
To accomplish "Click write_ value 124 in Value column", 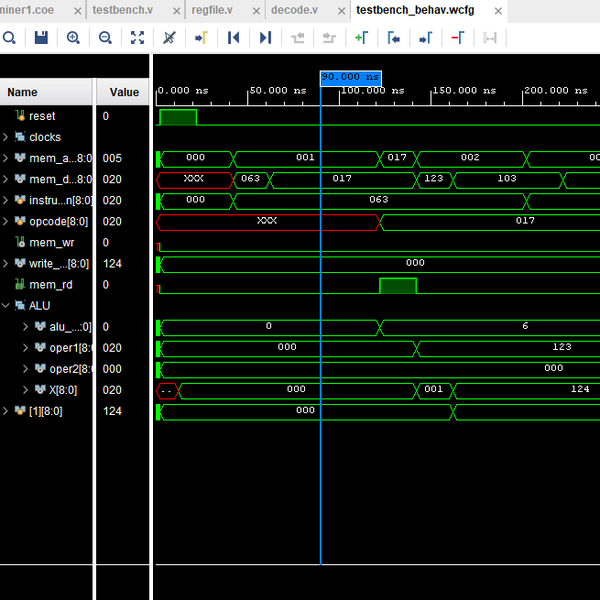I will (x=112, y=264).
